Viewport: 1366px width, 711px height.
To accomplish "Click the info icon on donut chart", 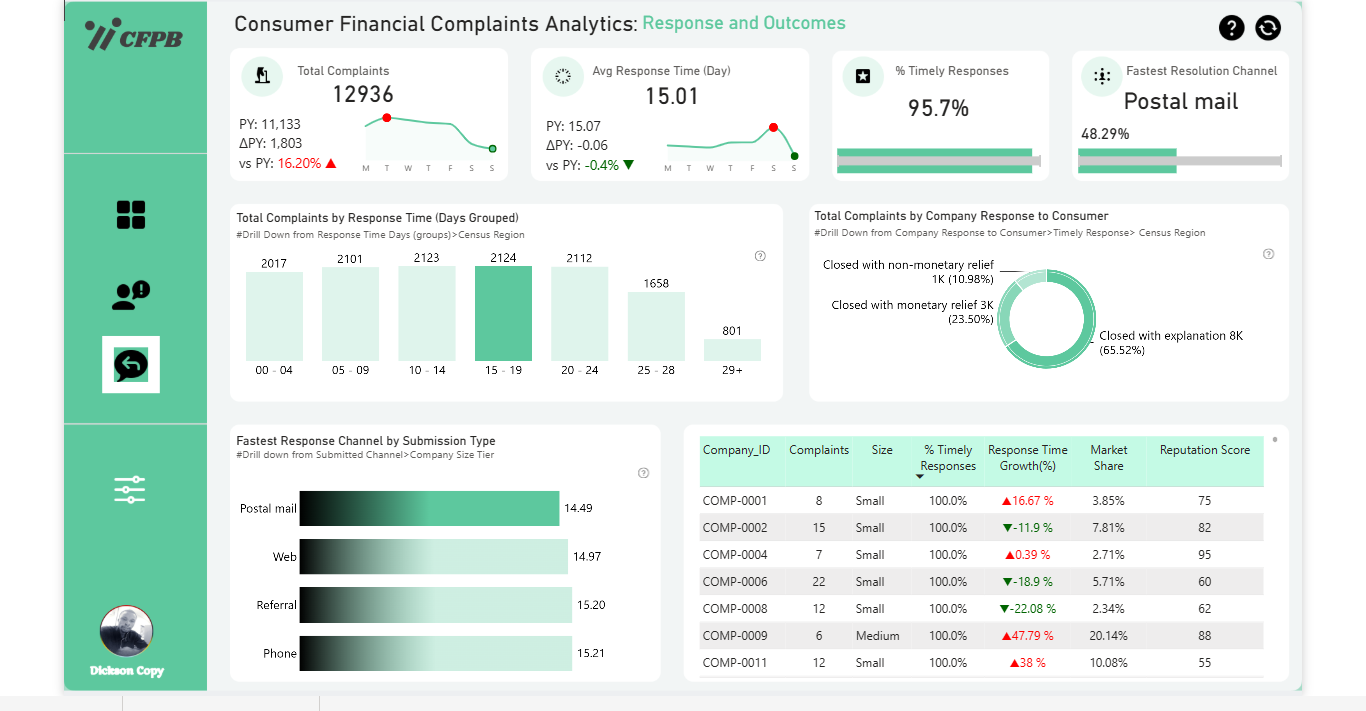I will (x=1268, y=254).
